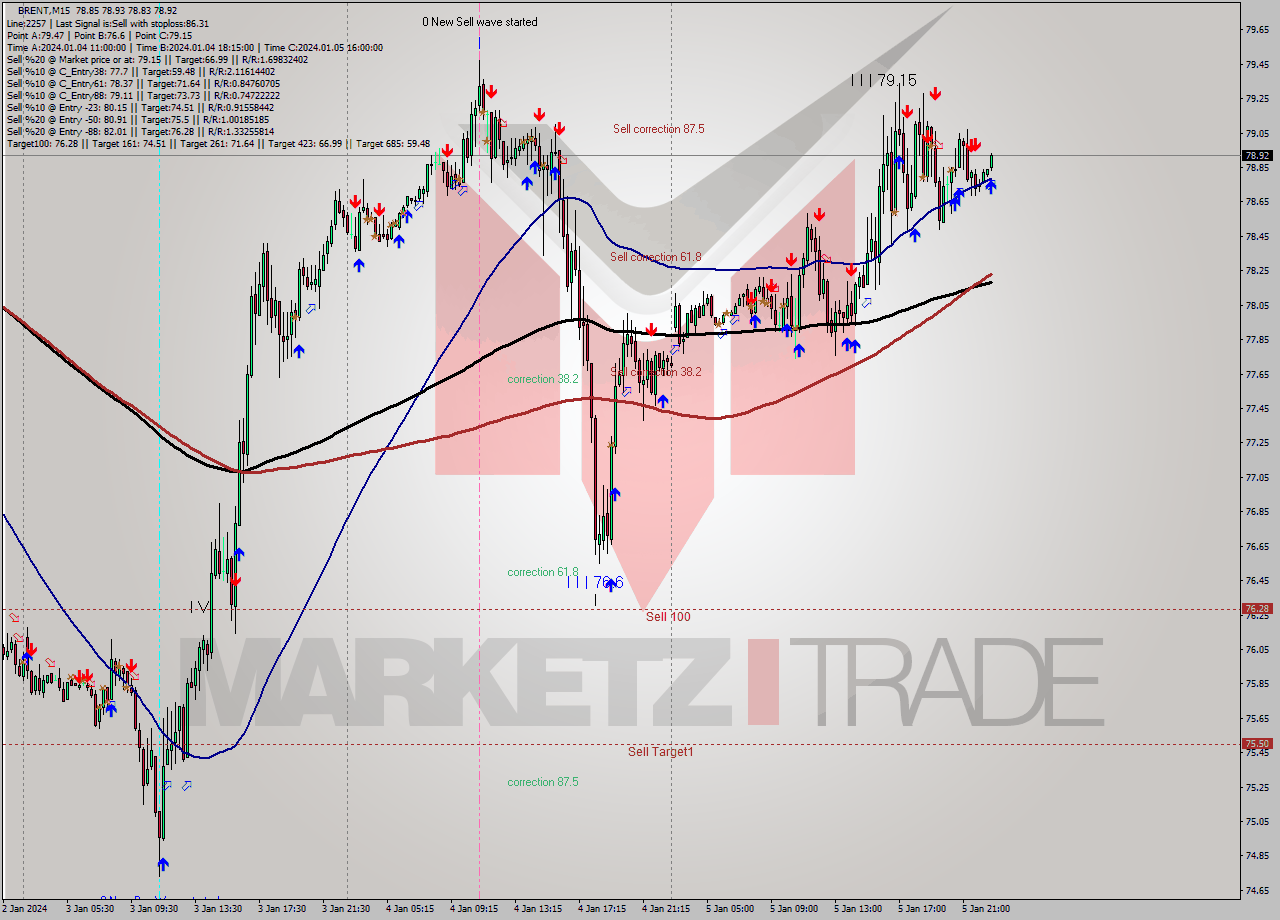1280x920 pixels.
Task: Click the blue 'I I I 76.6' wave label
Action: (595, 581)
